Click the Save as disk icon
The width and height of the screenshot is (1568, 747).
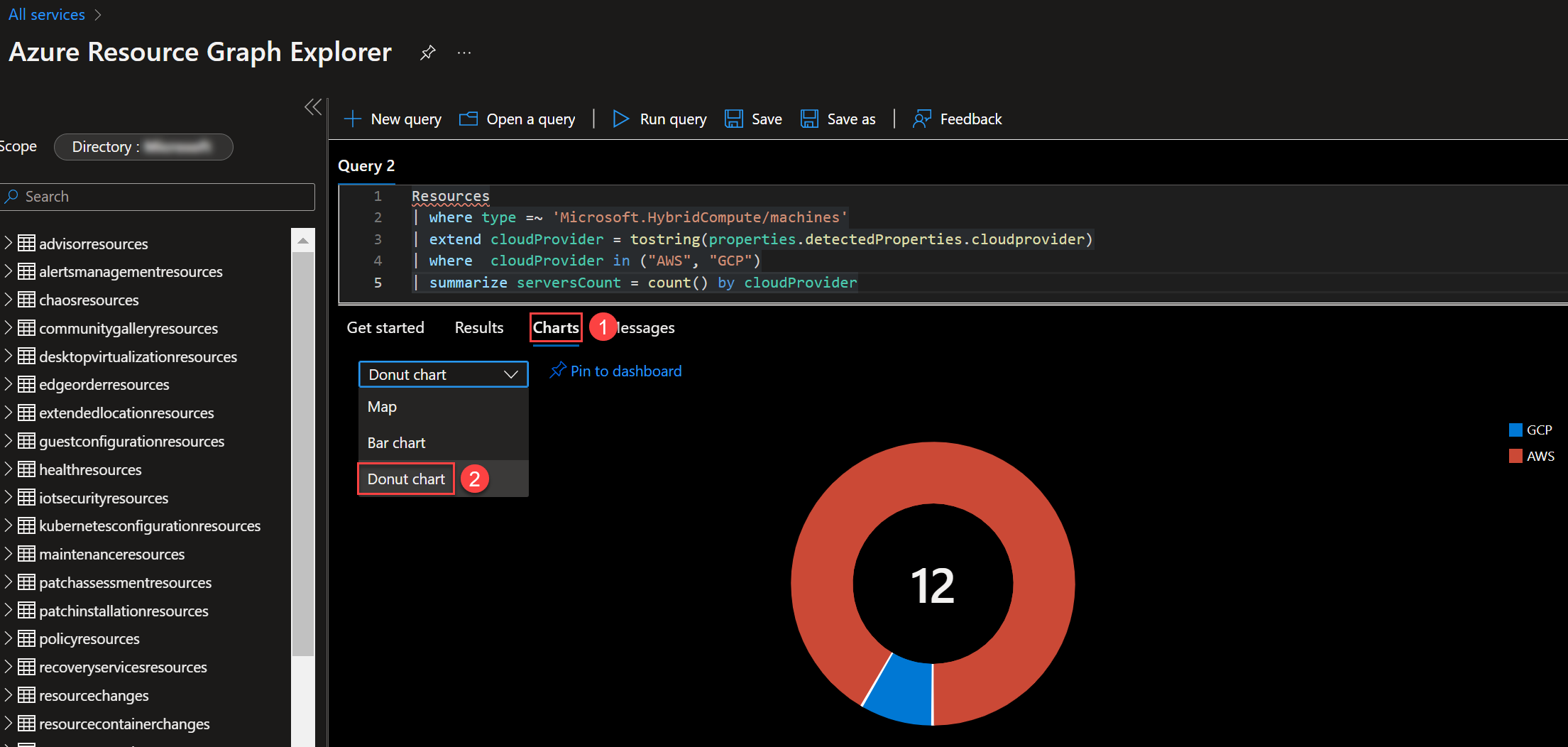pos(809,119)
